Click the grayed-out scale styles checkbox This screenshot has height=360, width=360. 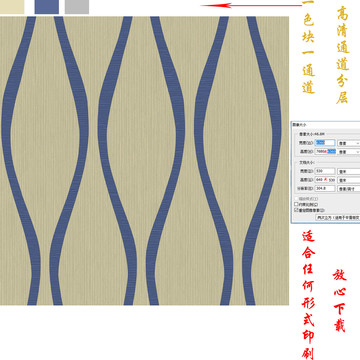296,199
